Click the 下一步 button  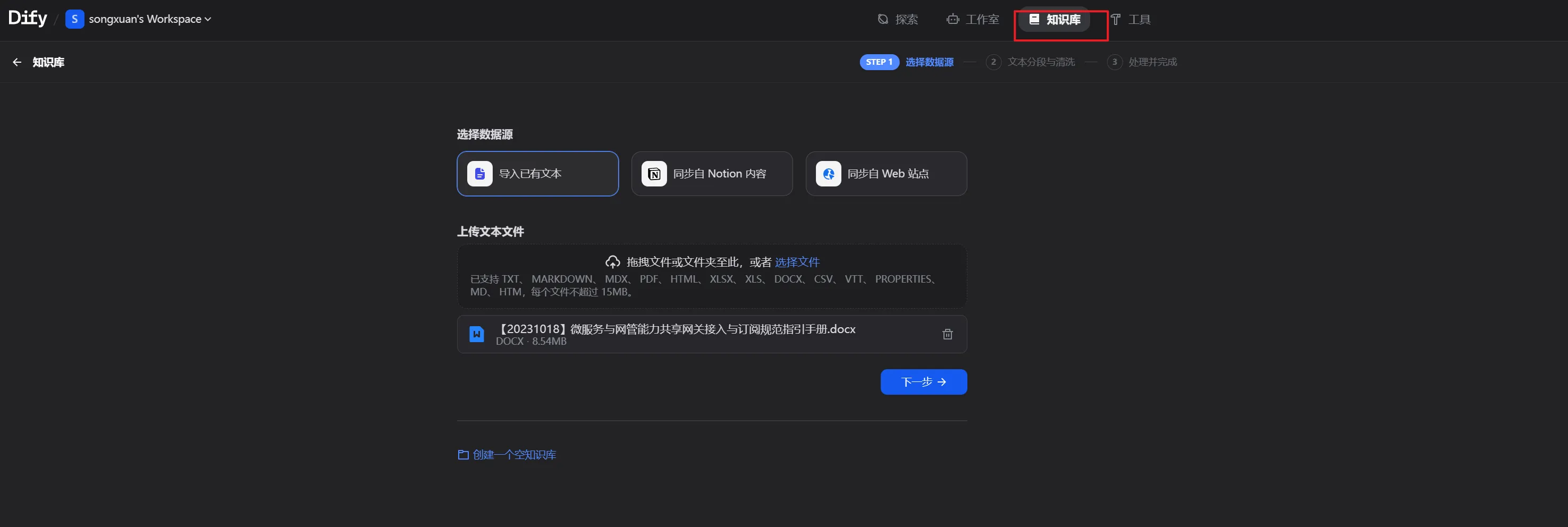[923, 382]
